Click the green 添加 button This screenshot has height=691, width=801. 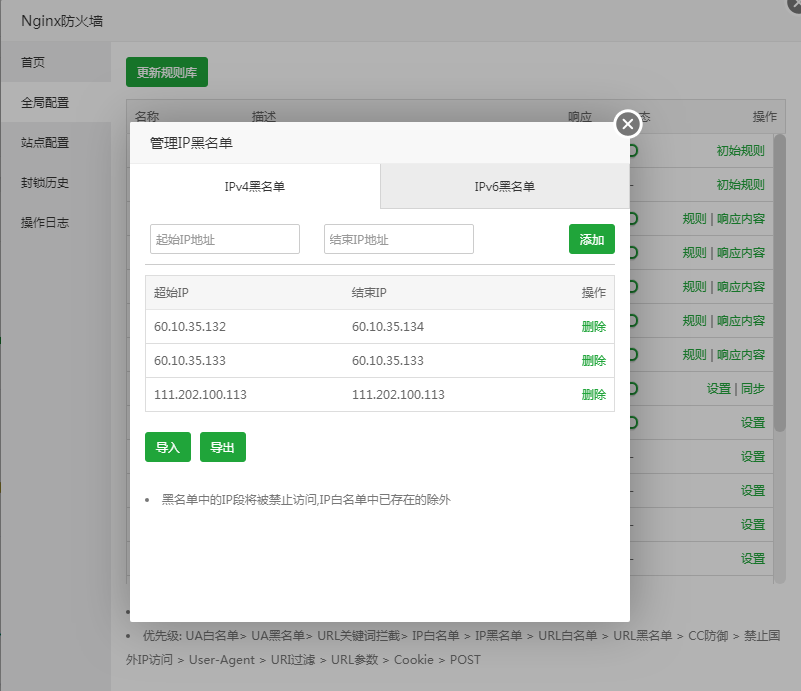click(x=592, y=239)
